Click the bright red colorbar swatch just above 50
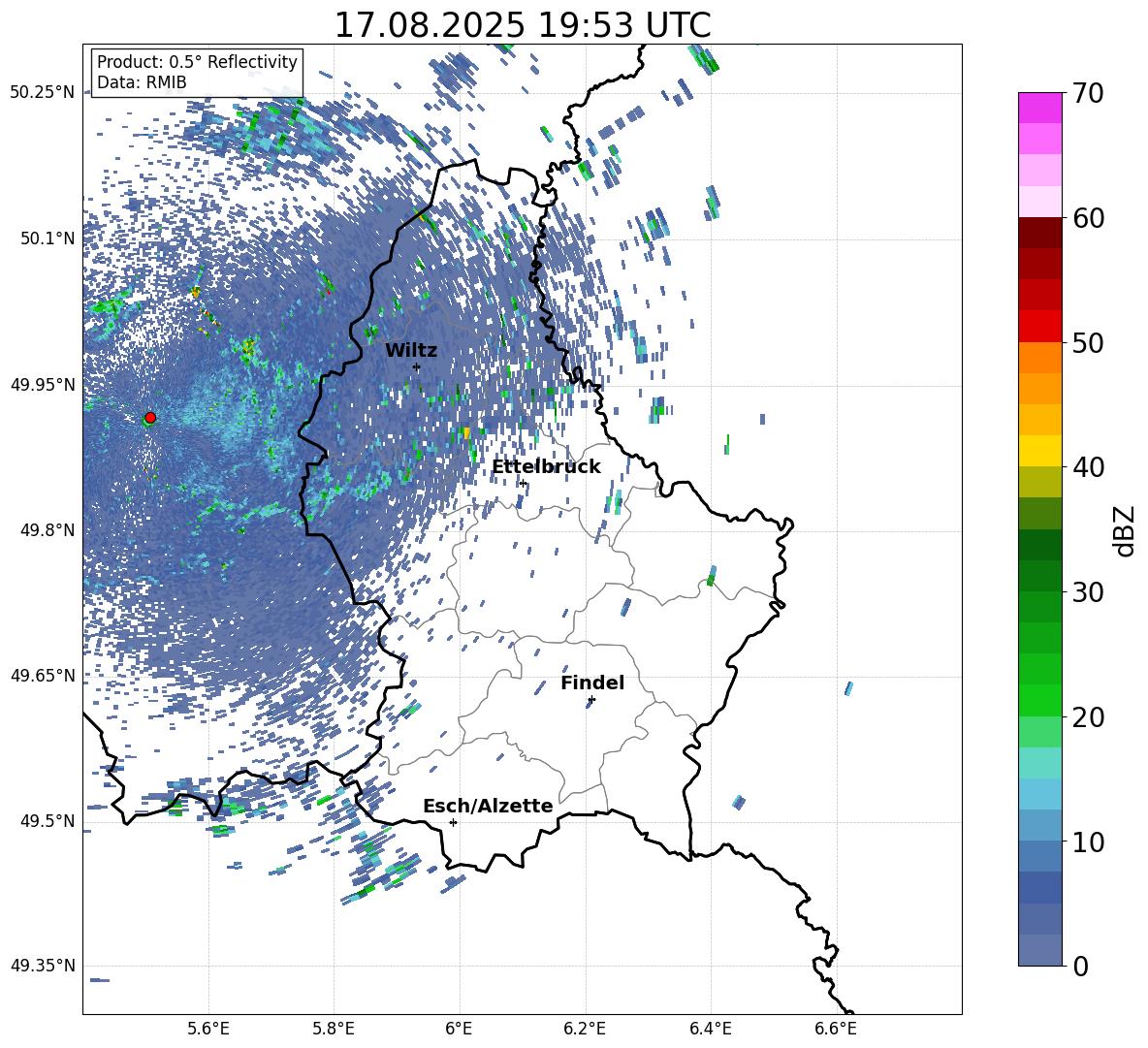This screenshot has width=1148, height=1048. tap(1039, 327)
